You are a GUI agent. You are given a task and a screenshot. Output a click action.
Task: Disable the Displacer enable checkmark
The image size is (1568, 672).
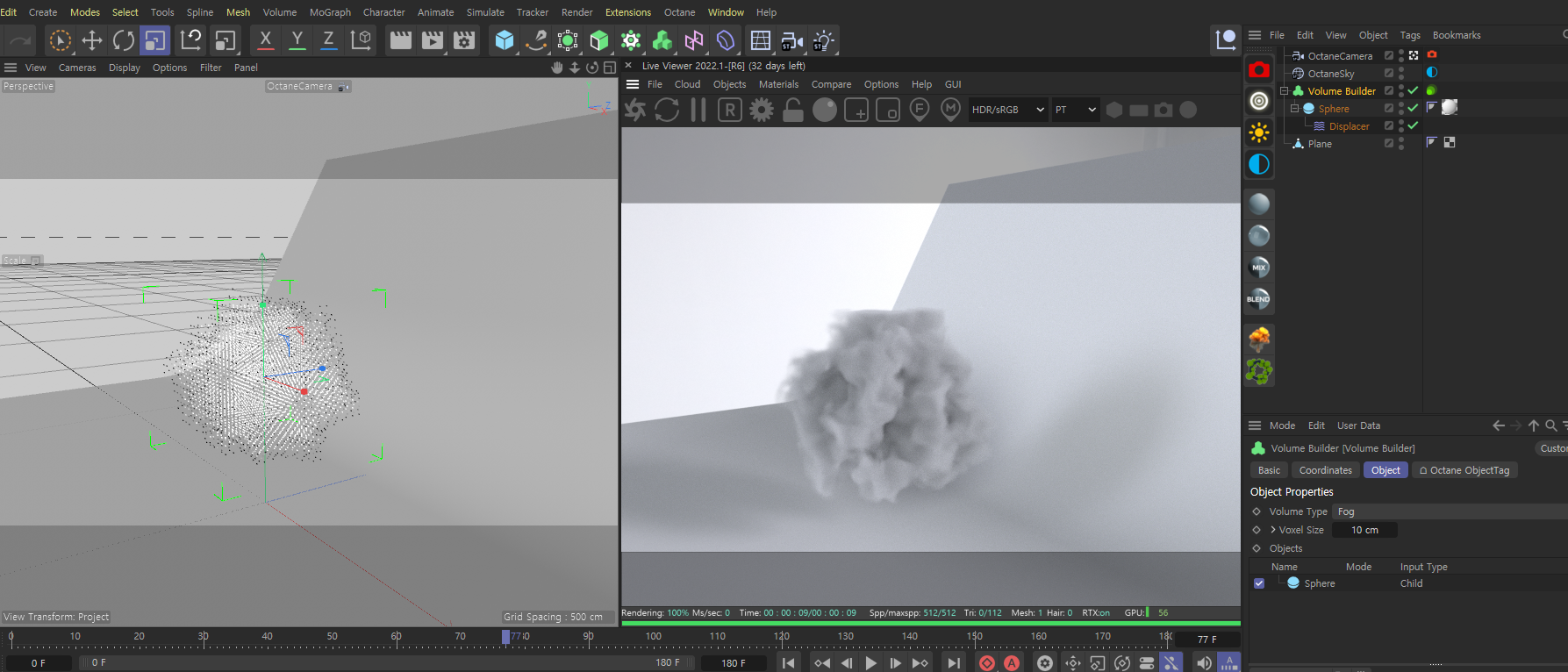(x=1413, y=125)
